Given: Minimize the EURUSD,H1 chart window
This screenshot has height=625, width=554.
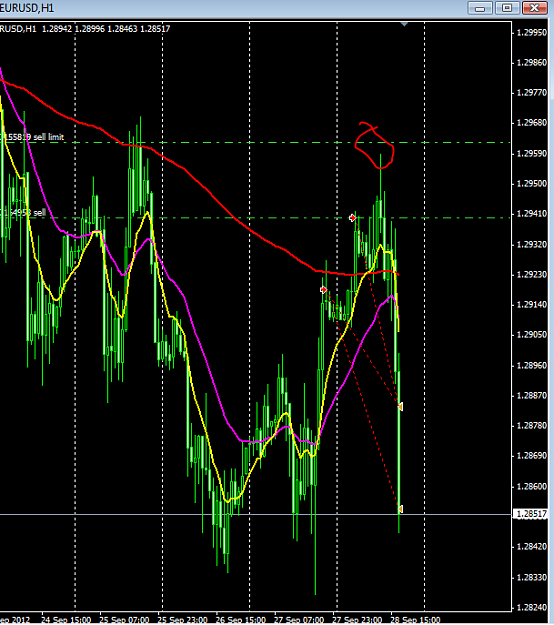Looking at the screenshot, I should (480, 8).
